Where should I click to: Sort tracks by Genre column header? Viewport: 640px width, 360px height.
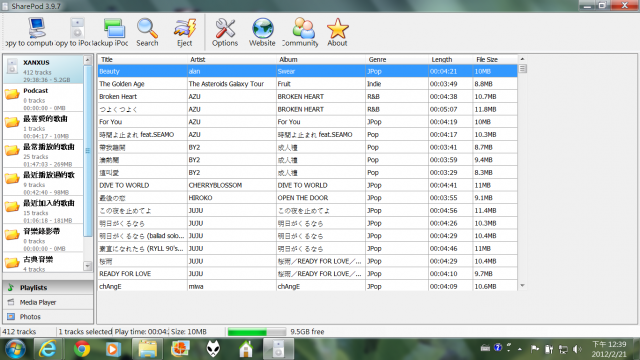pyautogui.click(x=397, y=60)
